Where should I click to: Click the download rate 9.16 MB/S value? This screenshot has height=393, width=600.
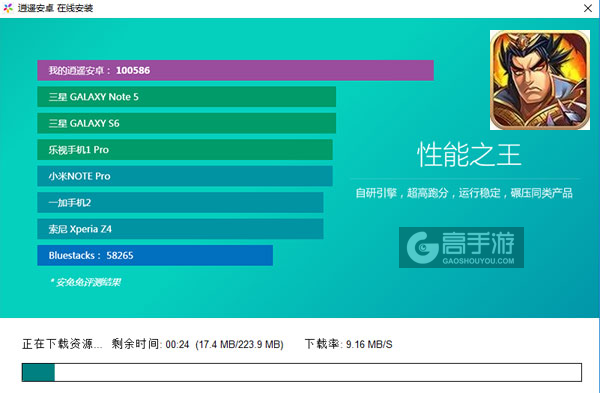[x=369, y=345]
